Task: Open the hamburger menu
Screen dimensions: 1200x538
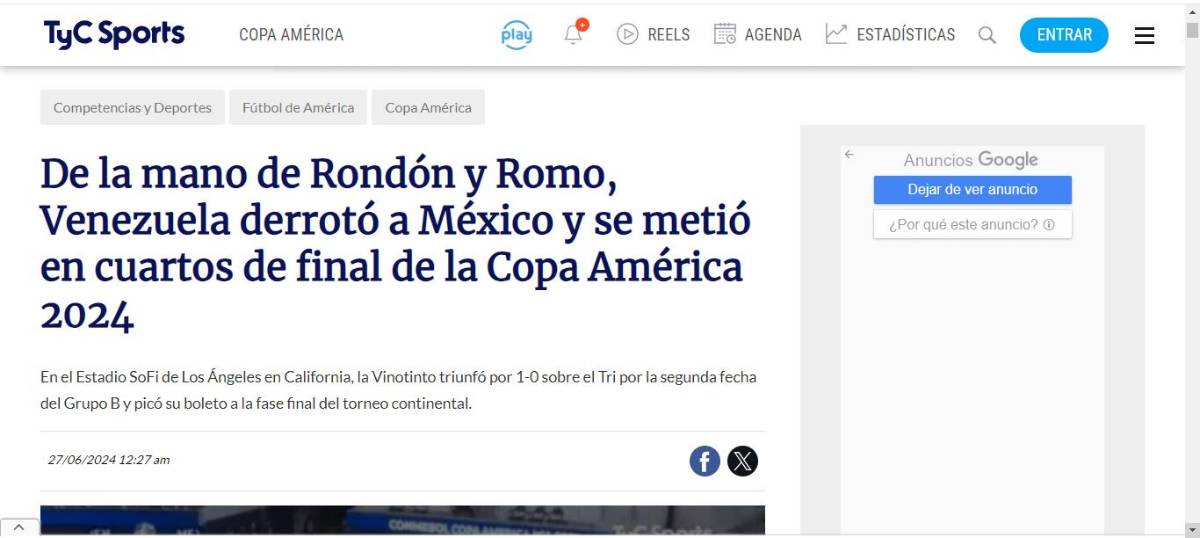Action: click(1145, 35)
